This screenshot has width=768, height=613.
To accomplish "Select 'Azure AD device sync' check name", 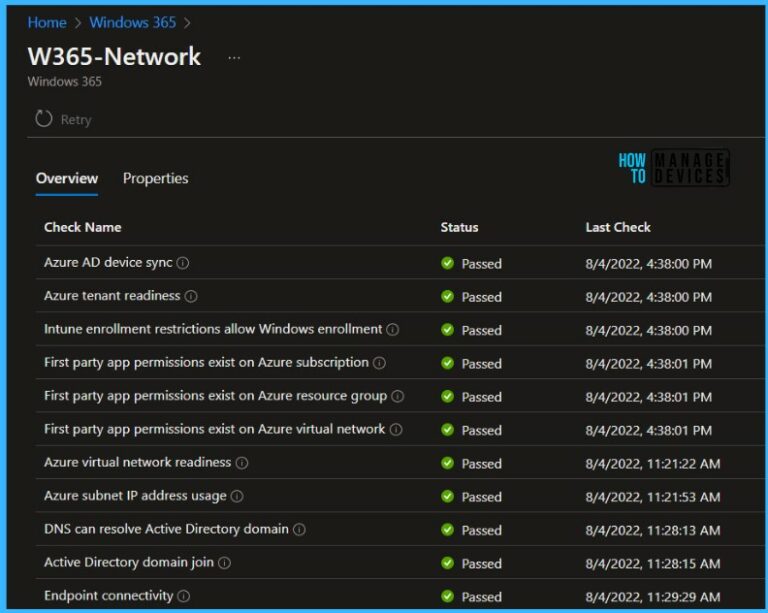I will 108,262.
